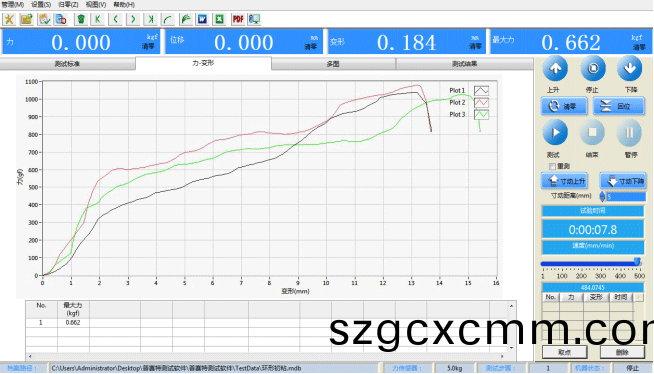Click the No. column header in results table
This screenshot has height=374, width=654.
[x=41, y=309]
